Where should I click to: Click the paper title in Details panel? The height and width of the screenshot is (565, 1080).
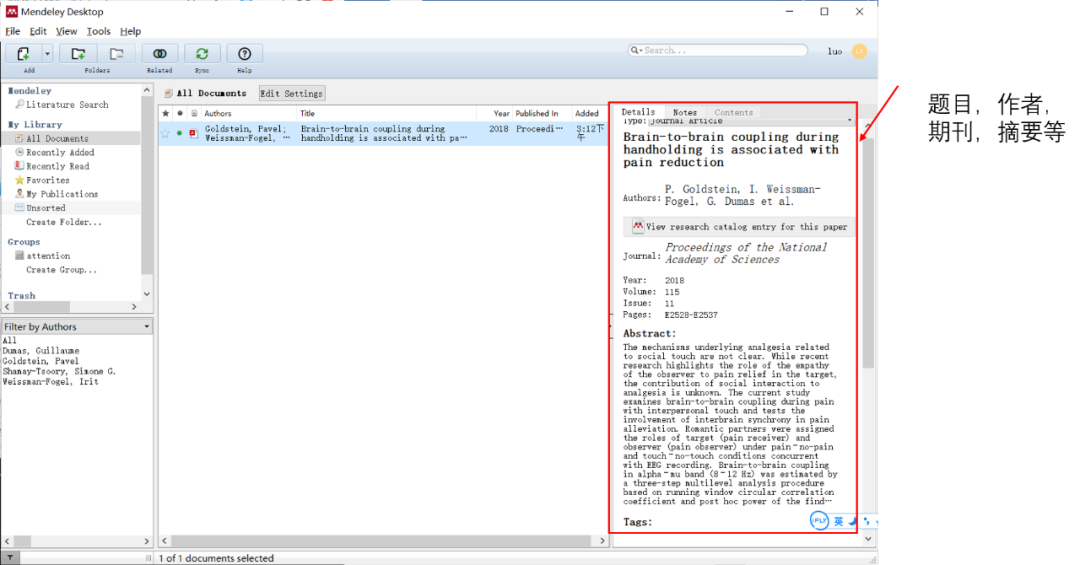(x=731, y=150)
